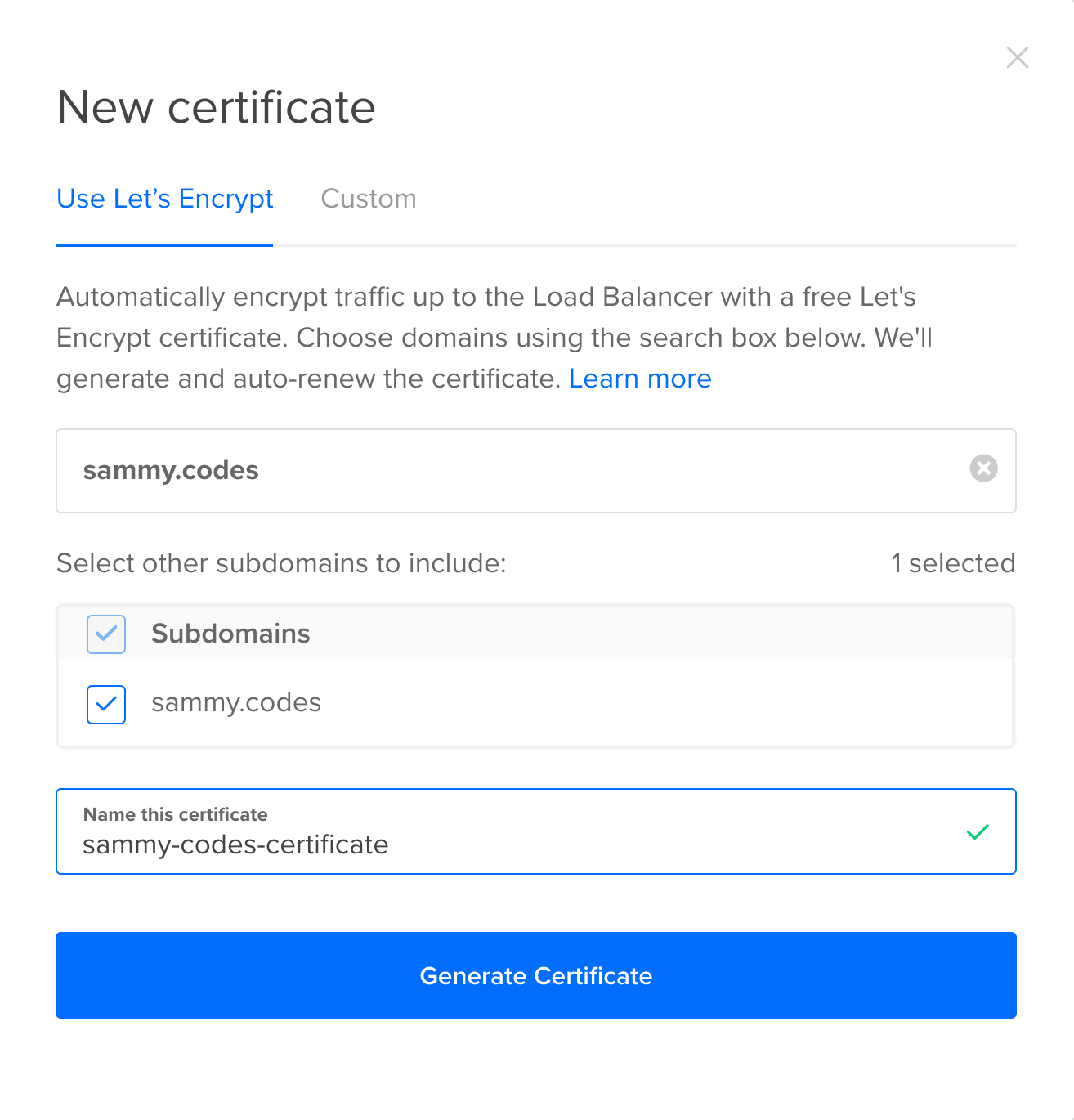Toggle the Subdomains select-all checkbox
The width and height of the screenshot is (1074, 1120).
106,634
